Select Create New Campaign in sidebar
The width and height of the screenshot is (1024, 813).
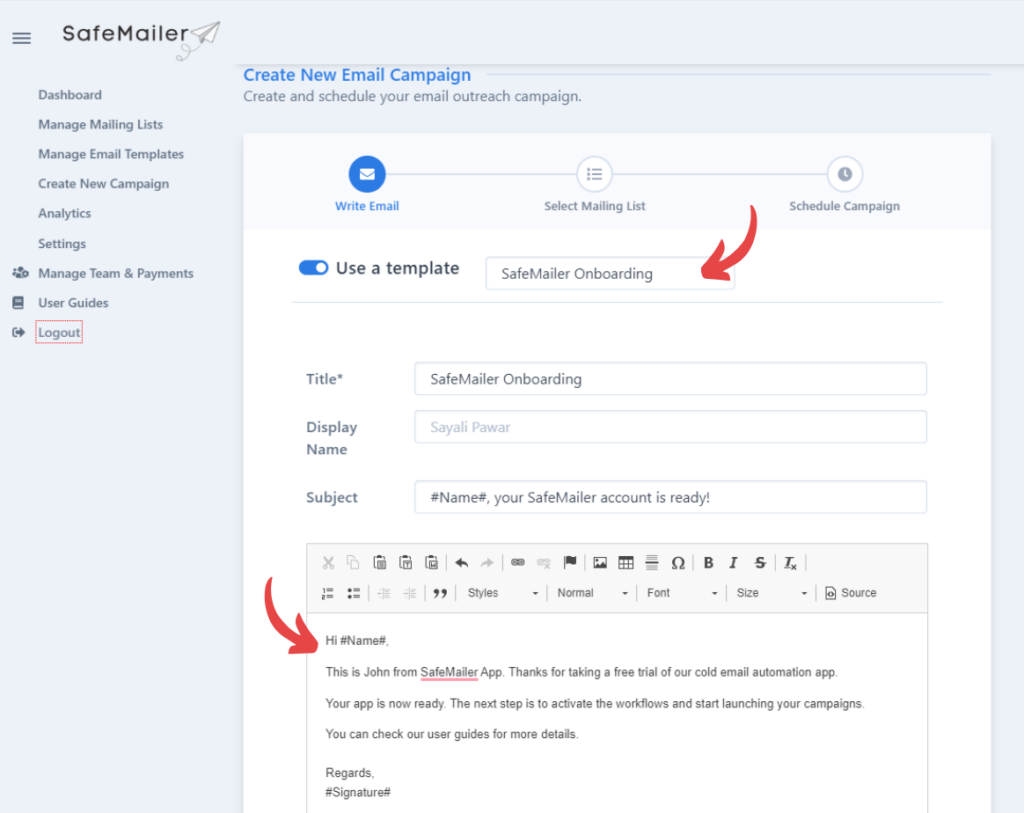click(103, 183)
